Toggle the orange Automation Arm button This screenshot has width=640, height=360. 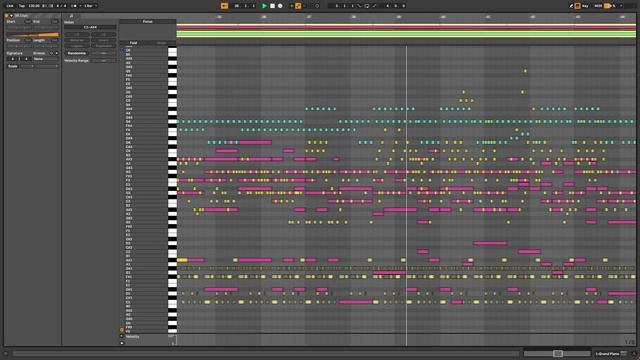coord(298,6)
